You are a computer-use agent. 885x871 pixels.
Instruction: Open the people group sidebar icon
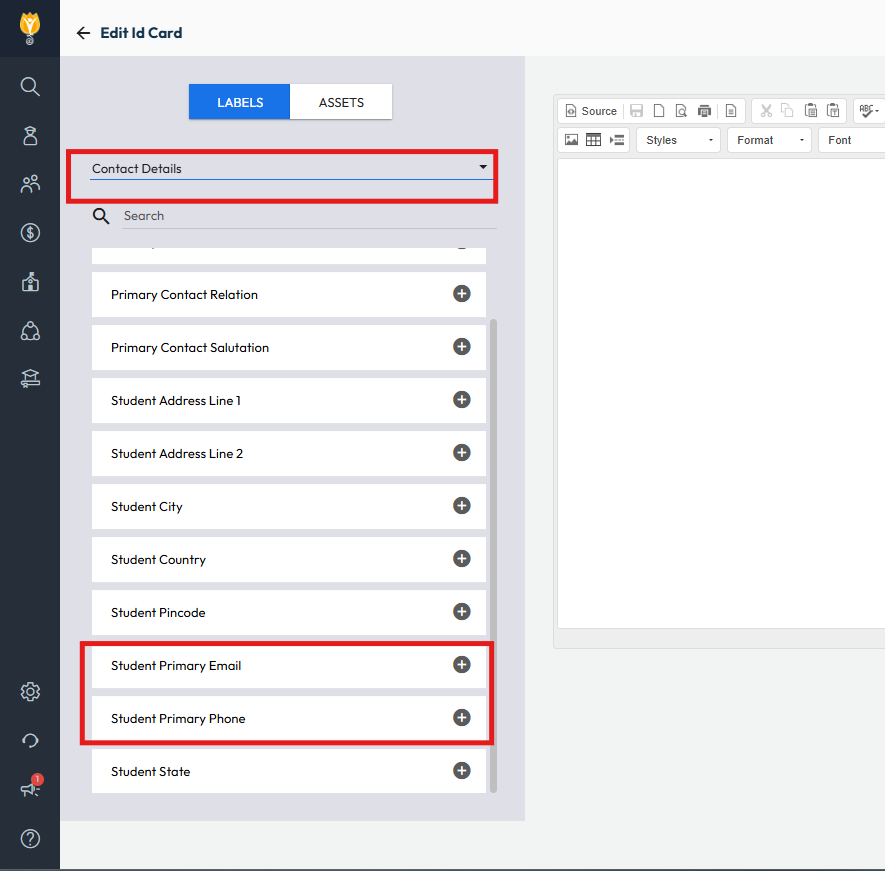click(30, 184)
